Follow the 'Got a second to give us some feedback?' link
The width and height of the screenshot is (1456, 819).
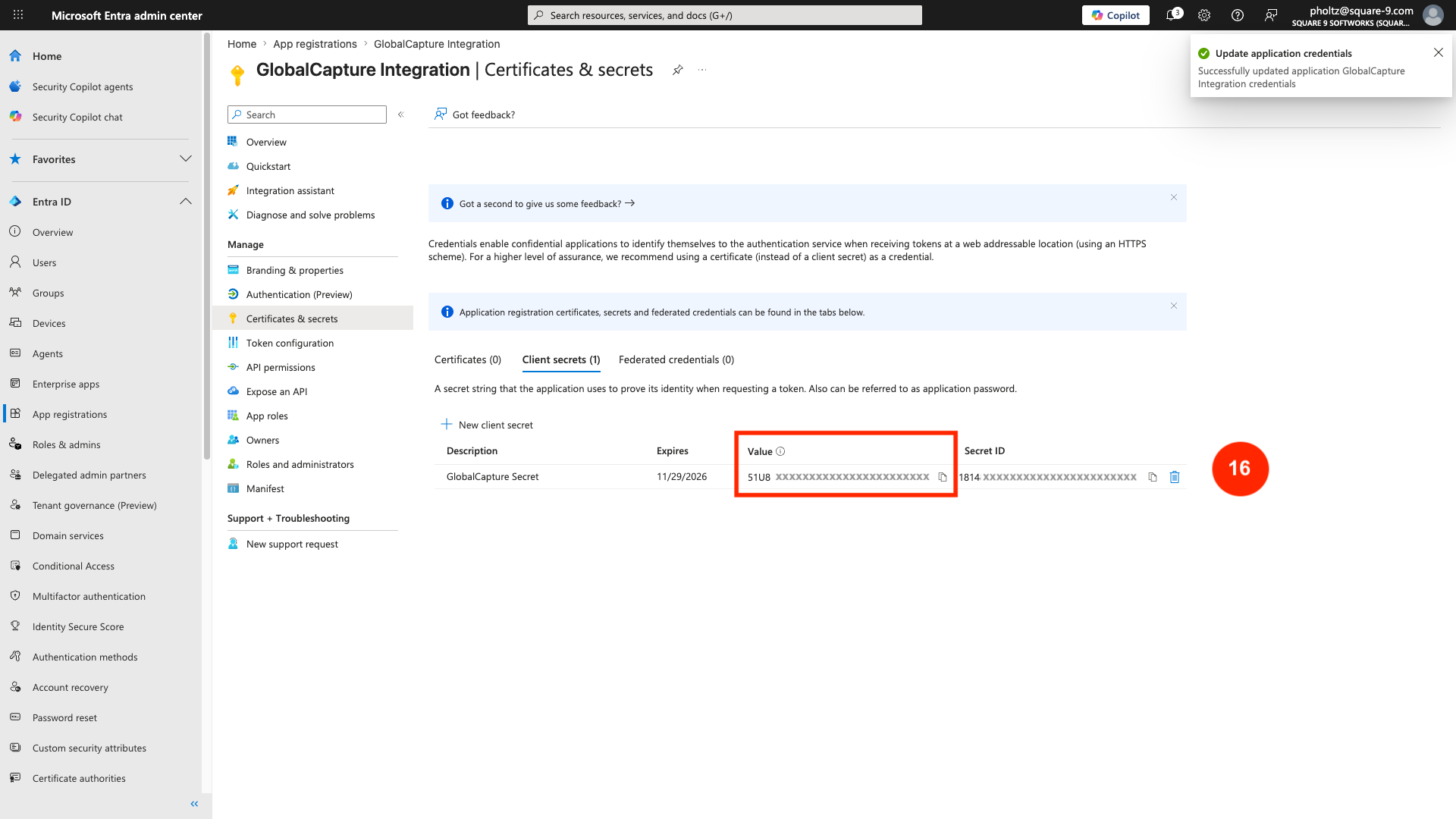pyautogui.click(x=547, y=203)
